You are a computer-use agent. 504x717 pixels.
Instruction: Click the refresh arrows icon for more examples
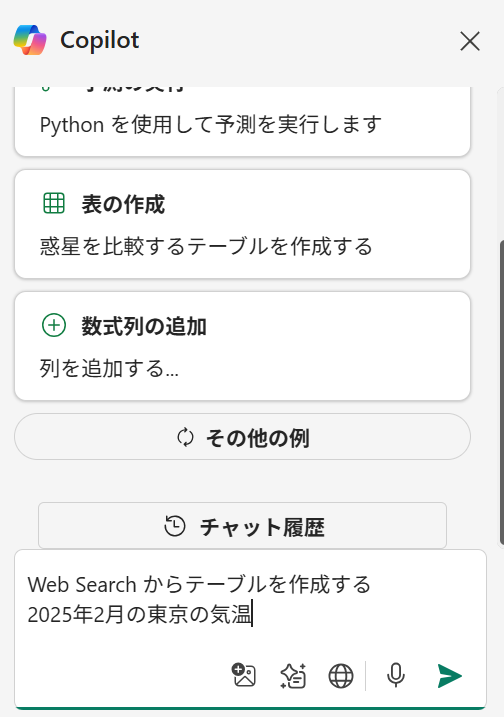point(185,437)
